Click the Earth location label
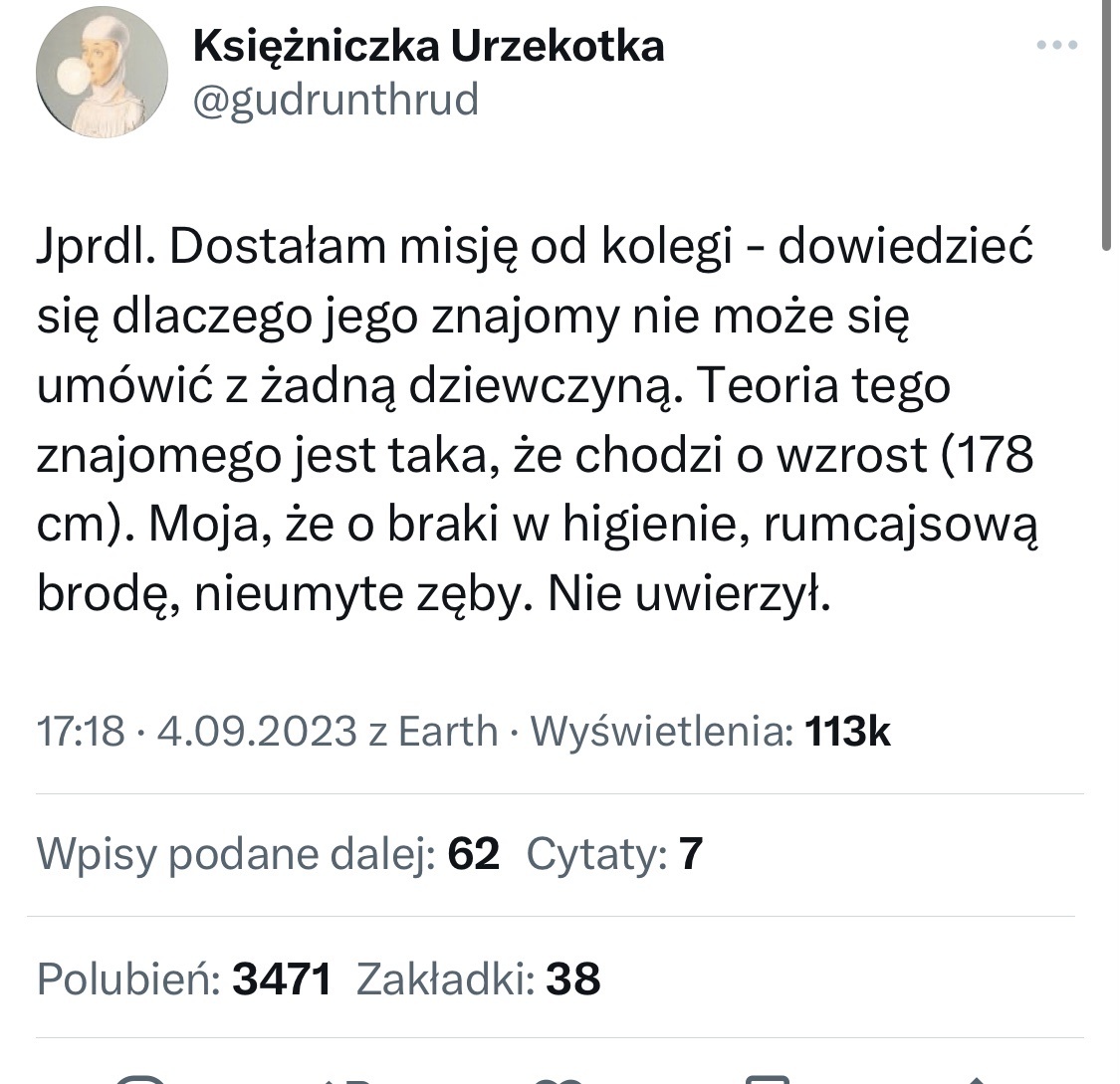The height and width of the screenshot is (1084, 1120). [447, 732]
